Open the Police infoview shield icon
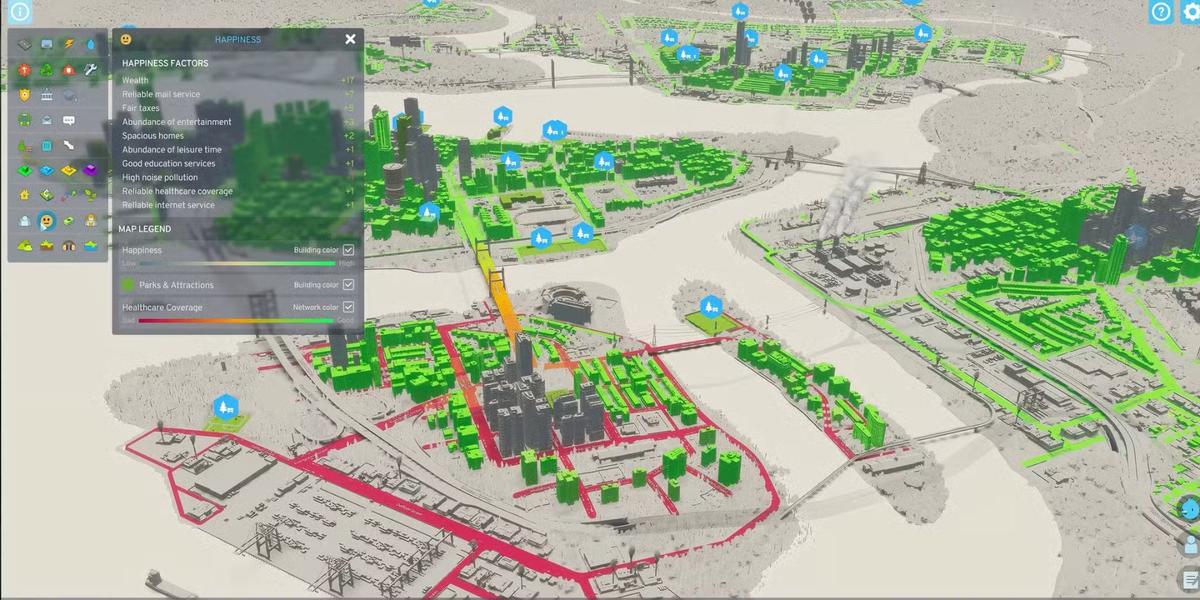Screen dimensions: 1200x600 (23, 95)
